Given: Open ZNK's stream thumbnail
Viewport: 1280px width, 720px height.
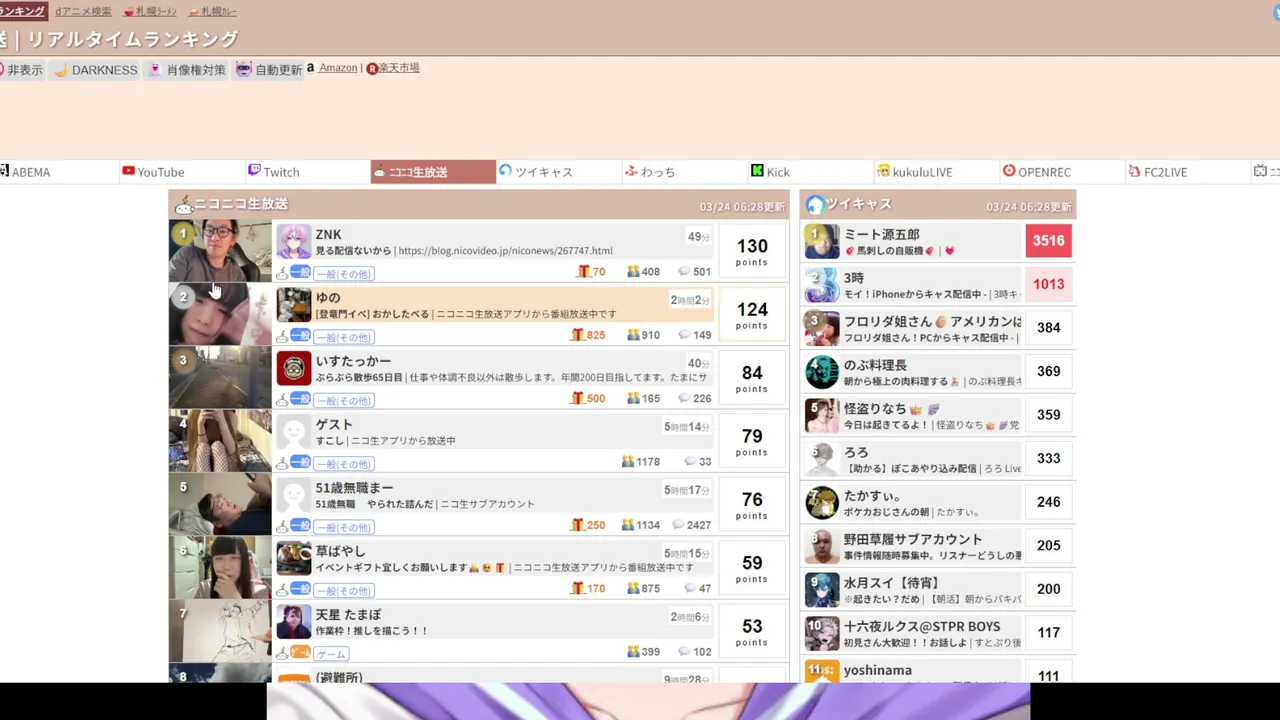Looking at the screenshot, I should [220, 250].
